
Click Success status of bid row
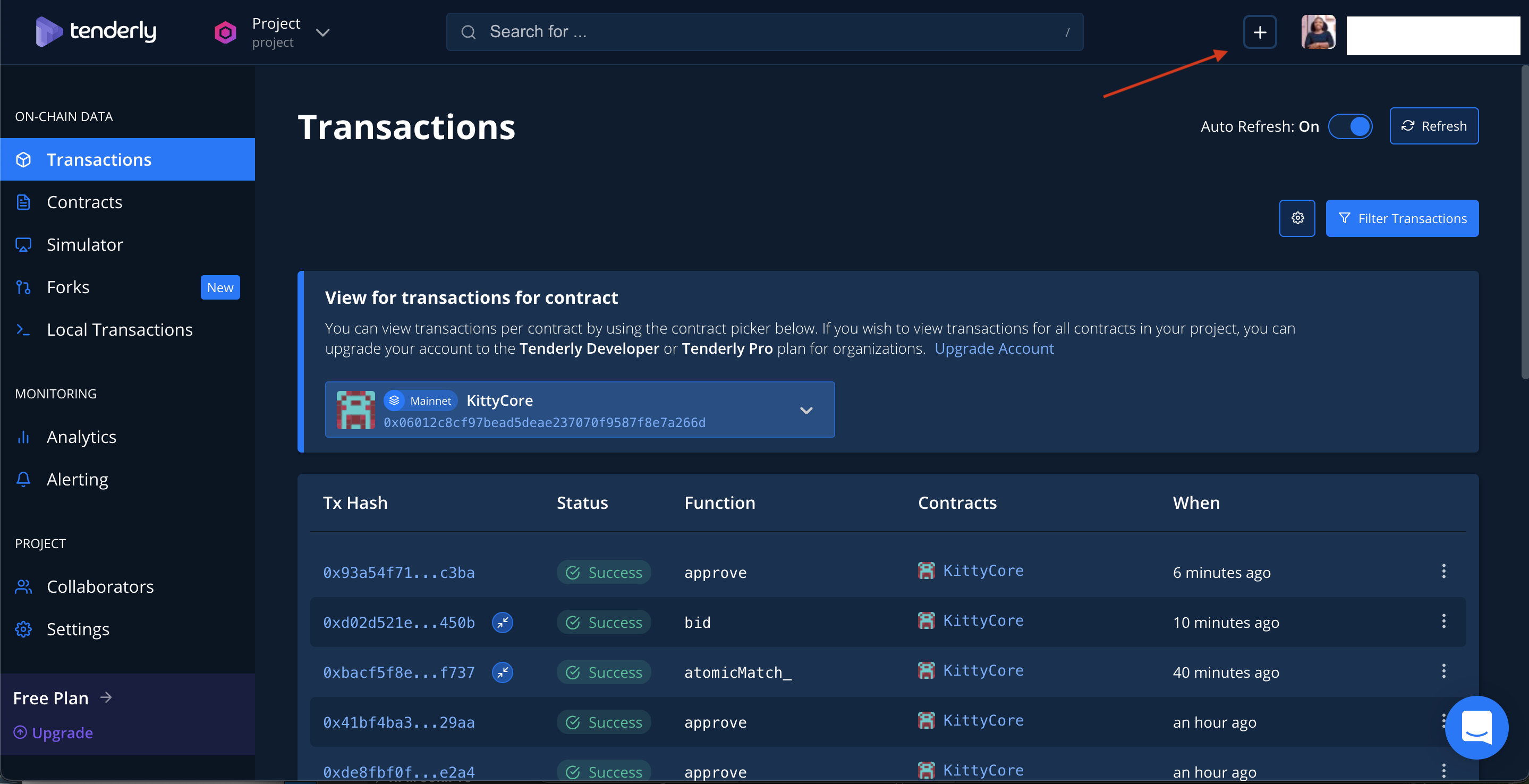pos(604,623)
